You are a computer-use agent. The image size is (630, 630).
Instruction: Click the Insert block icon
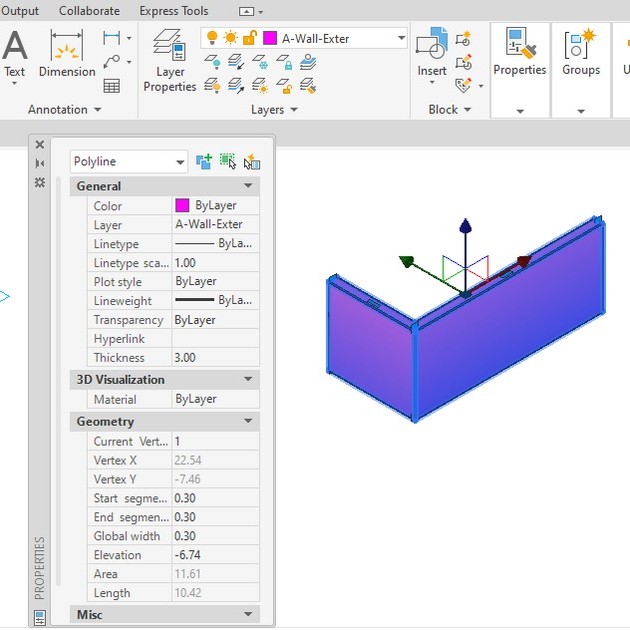click(x=432, y=44)
